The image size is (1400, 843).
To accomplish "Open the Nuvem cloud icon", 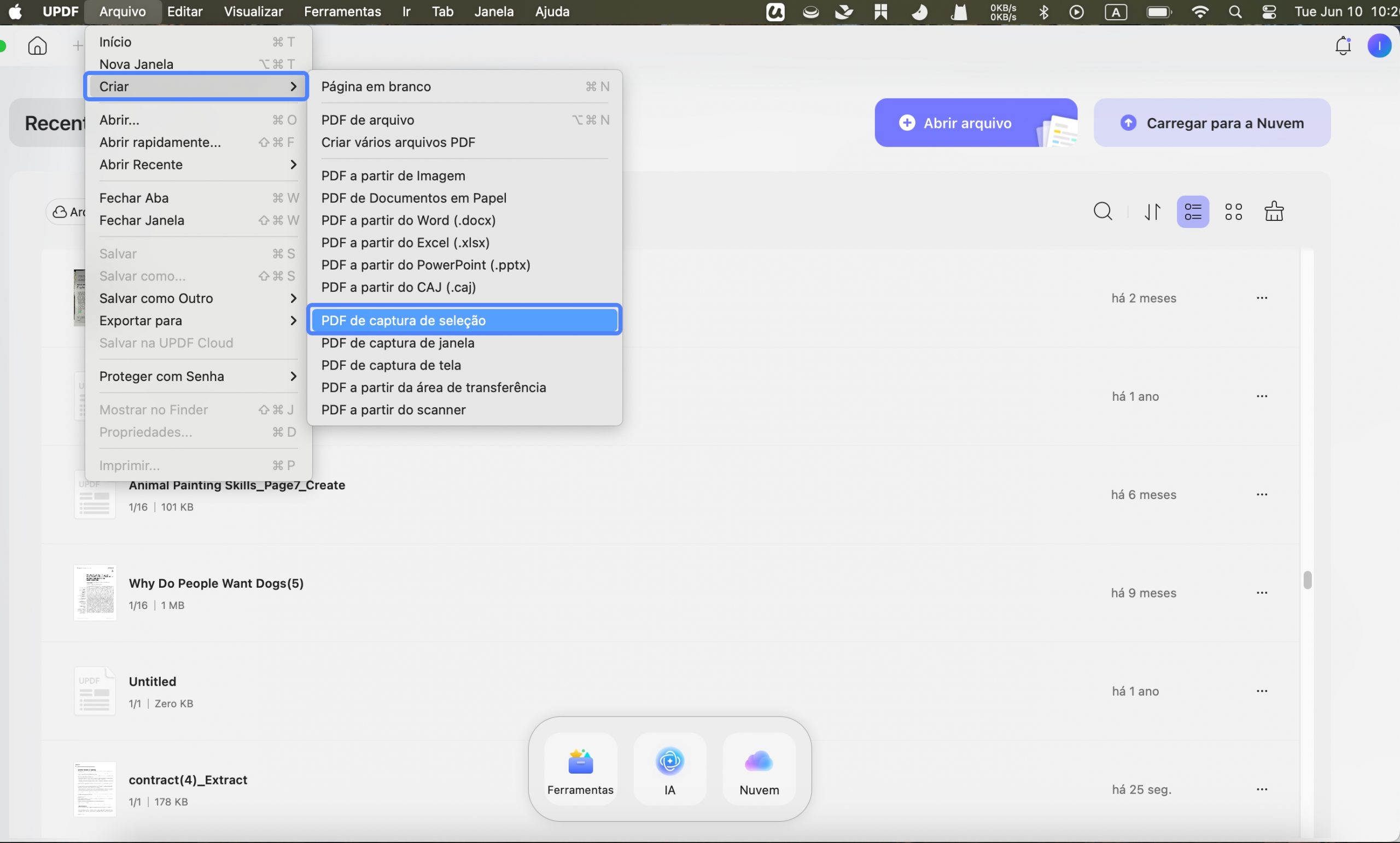I will pyautogui.click(x=759, y=769).
